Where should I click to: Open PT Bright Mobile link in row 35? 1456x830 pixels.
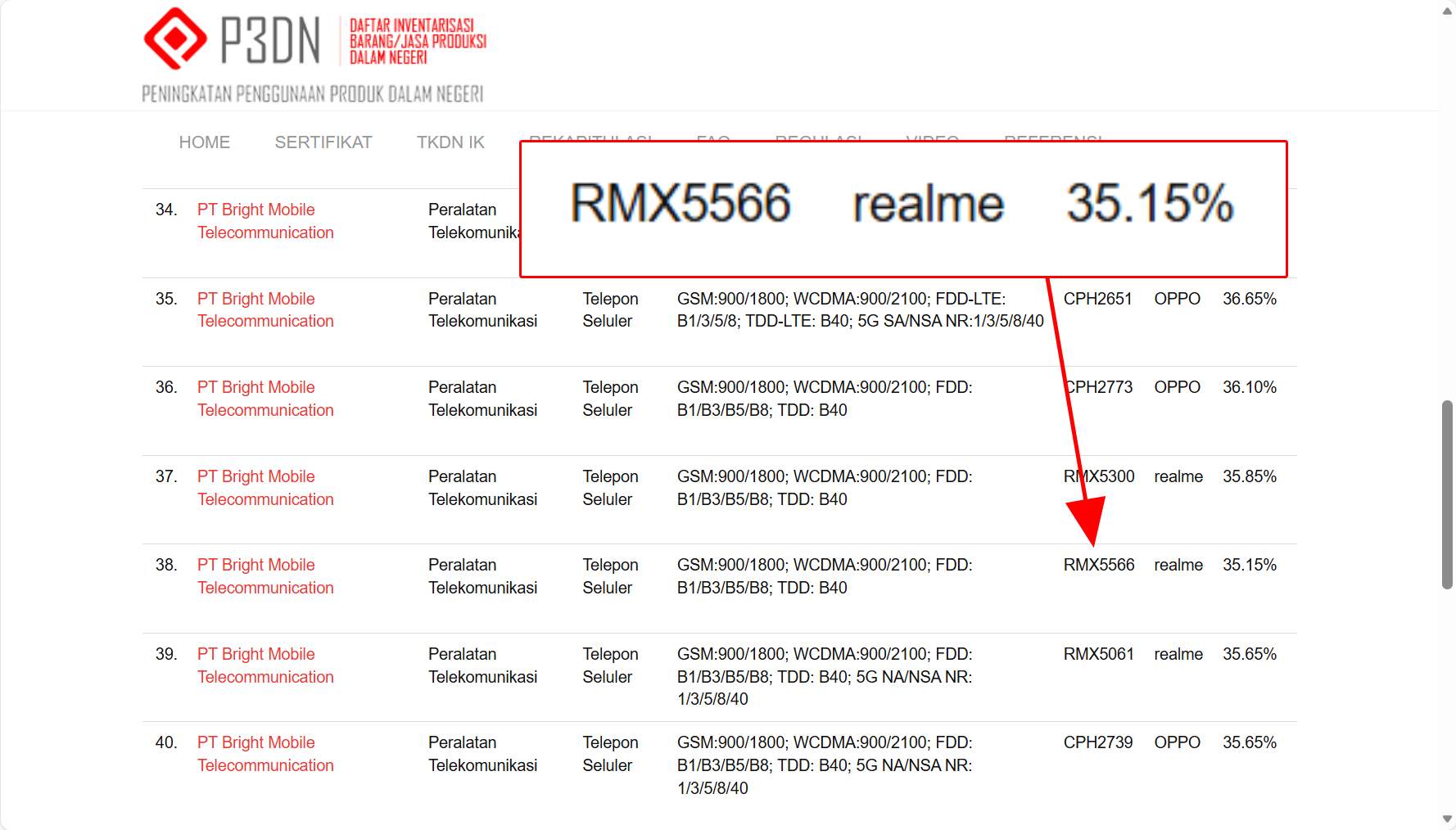click(265, 310)
